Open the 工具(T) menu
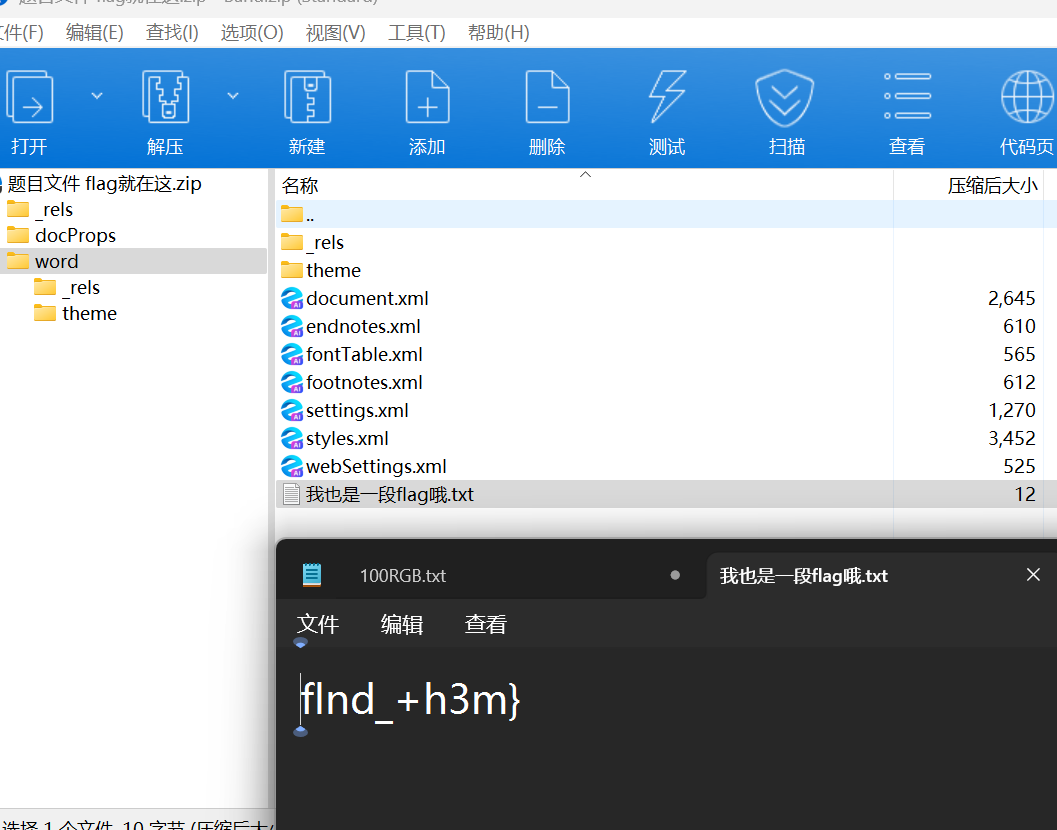 416,32
